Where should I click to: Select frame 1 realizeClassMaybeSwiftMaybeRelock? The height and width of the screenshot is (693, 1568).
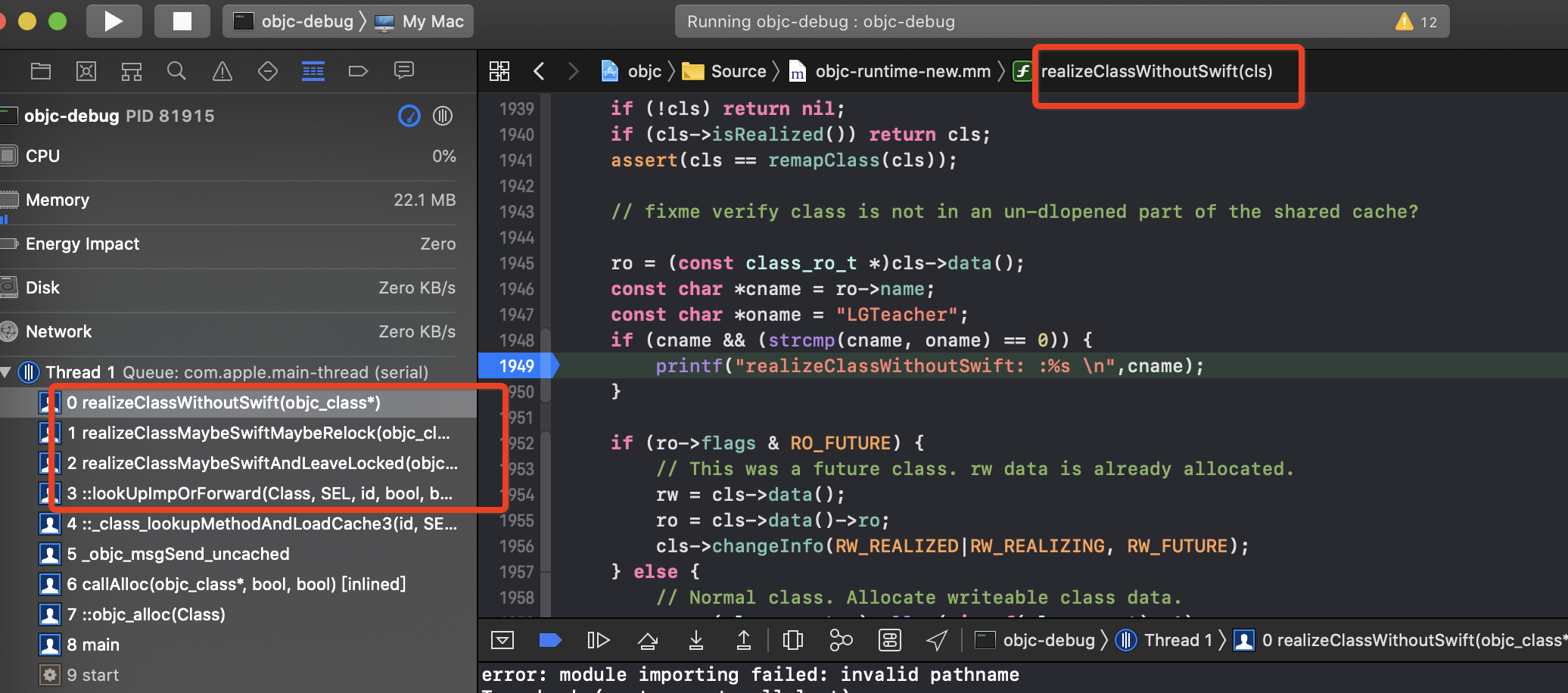tap(238, 433)
